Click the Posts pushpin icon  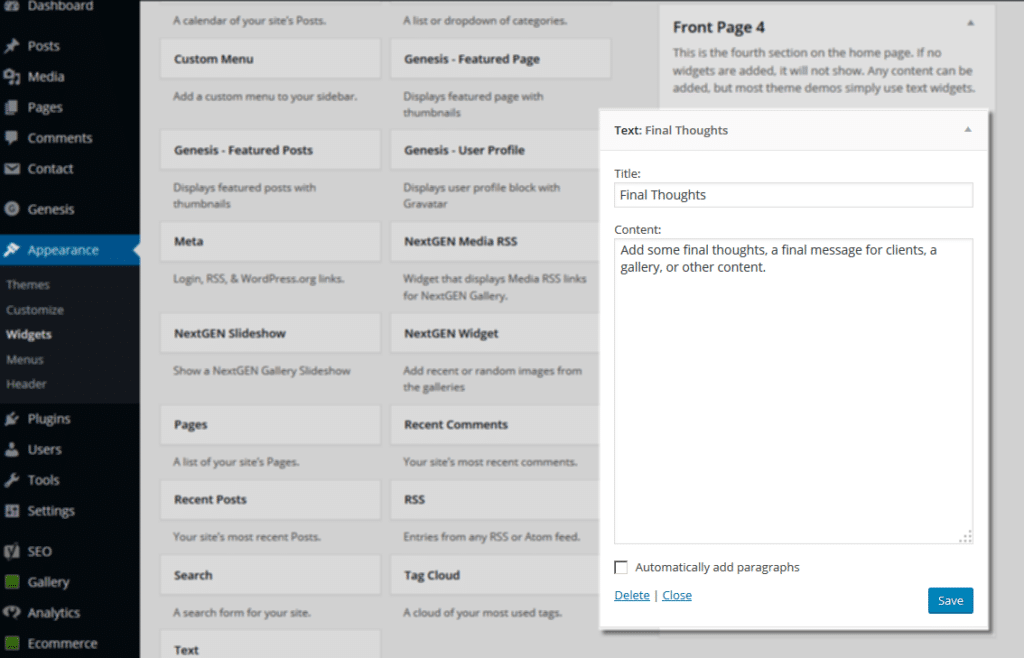(12, 46)
